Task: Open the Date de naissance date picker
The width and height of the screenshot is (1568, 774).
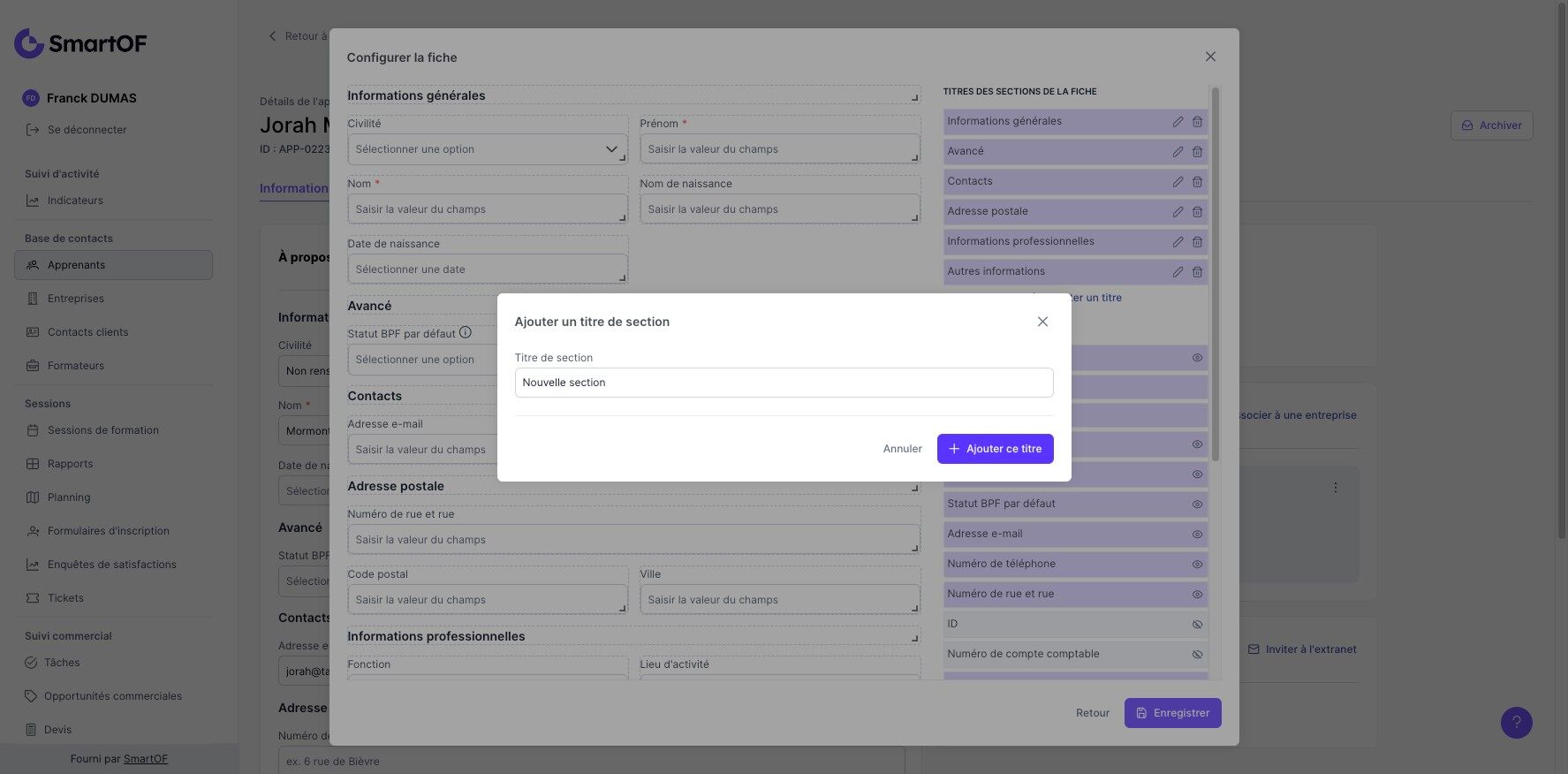Action: tap(487, 269)
